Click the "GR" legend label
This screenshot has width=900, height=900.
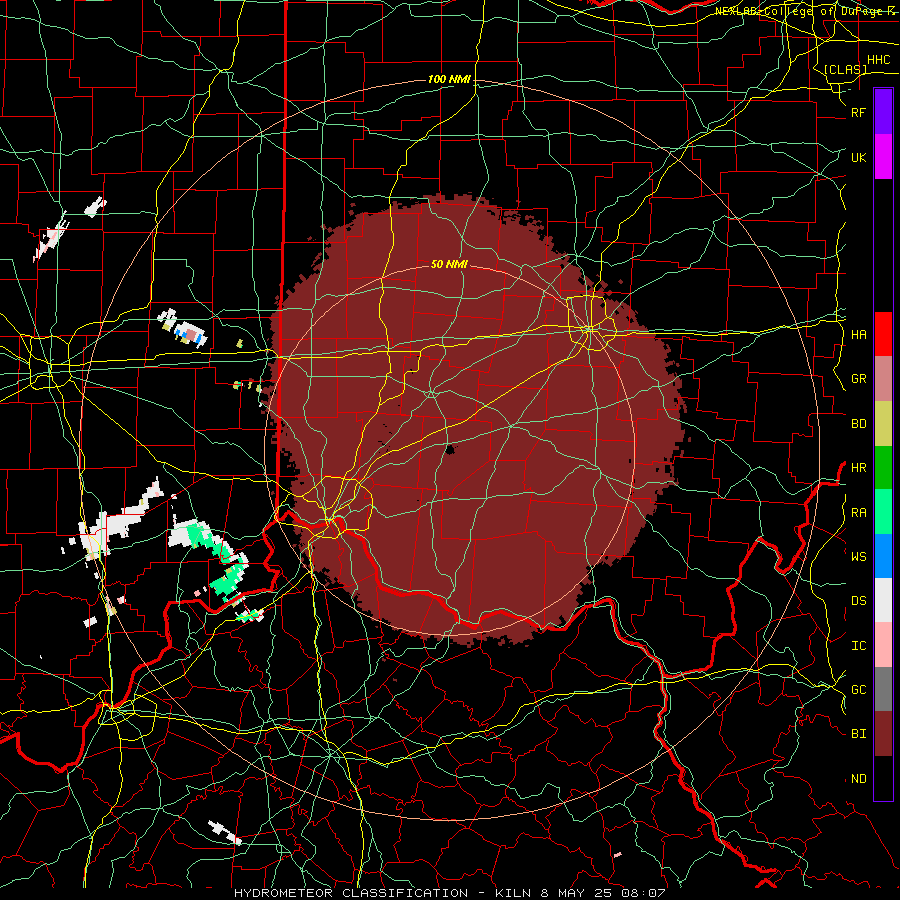pyautogui.click(x=858, y=379)
